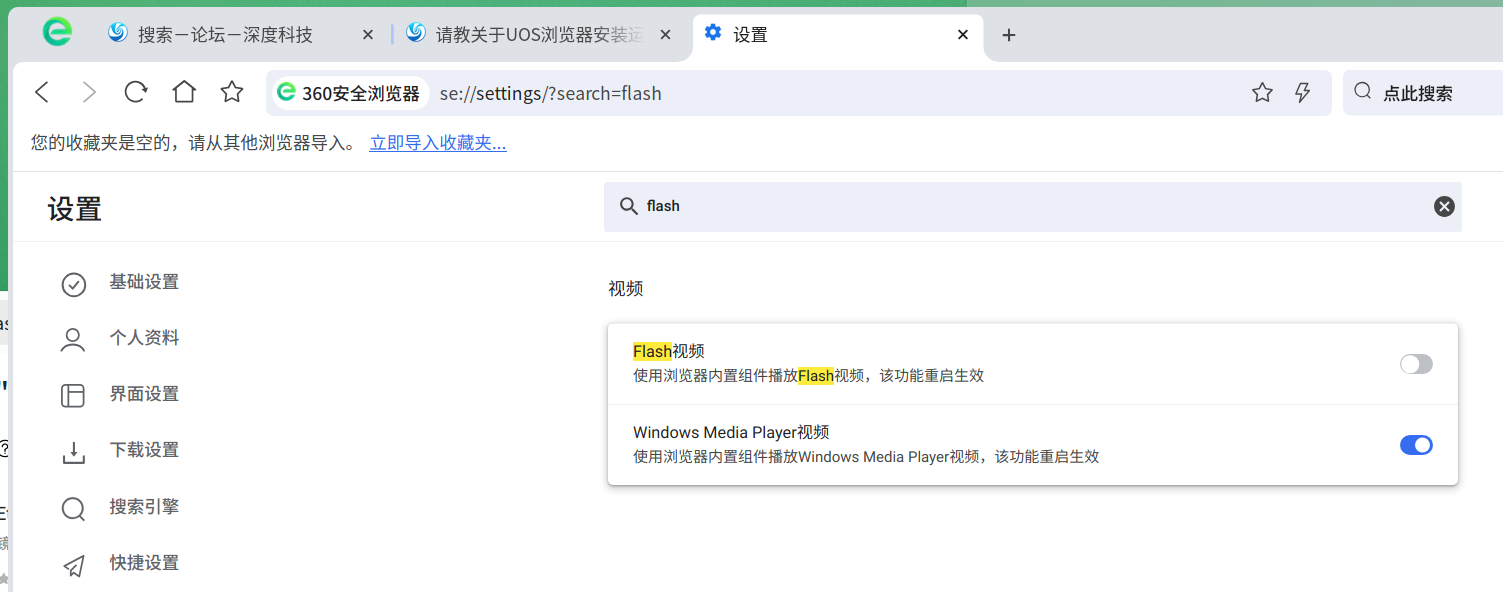Enable the Flash视频 toggle
This screenshot has width=1503, height=592.
[x=1416, y=364]
